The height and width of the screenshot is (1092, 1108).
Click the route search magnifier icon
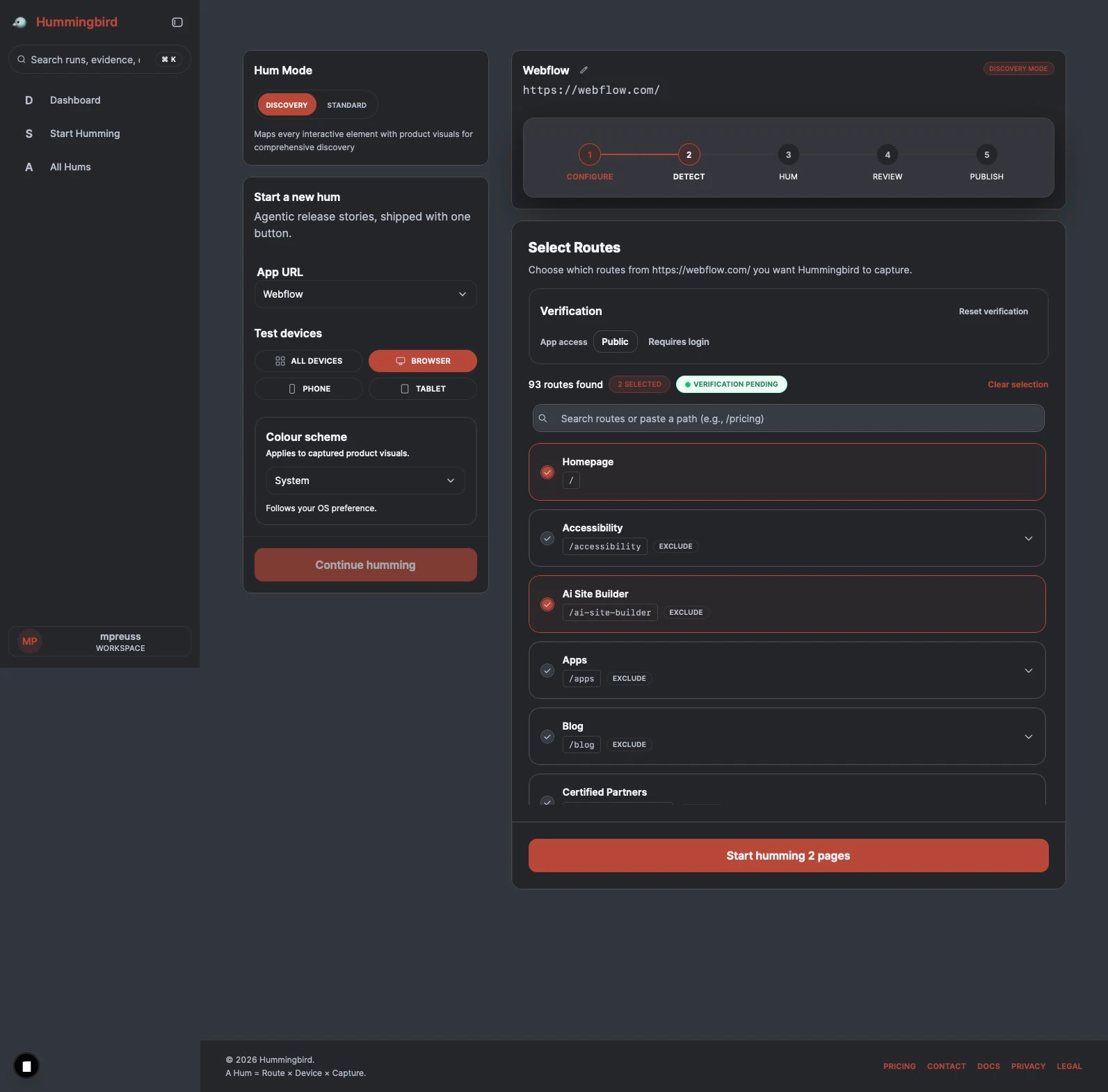pos(543,419)
